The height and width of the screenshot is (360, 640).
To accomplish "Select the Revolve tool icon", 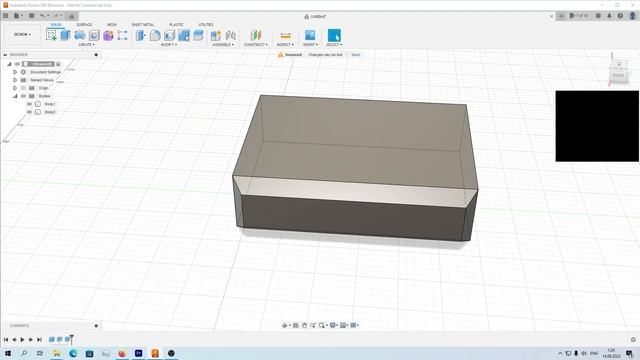I will 80,35.
